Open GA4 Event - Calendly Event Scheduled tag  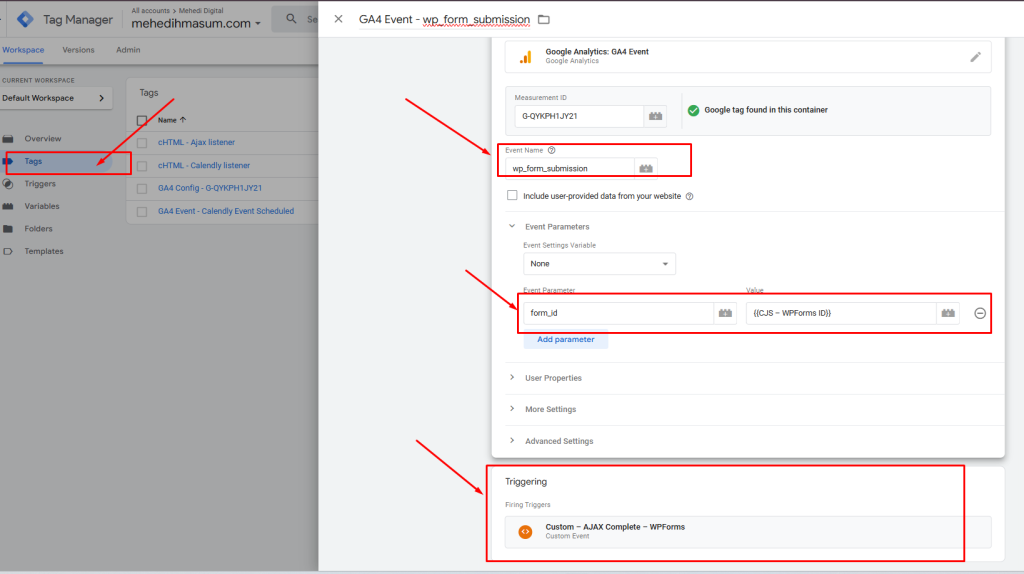click(226, 212)
